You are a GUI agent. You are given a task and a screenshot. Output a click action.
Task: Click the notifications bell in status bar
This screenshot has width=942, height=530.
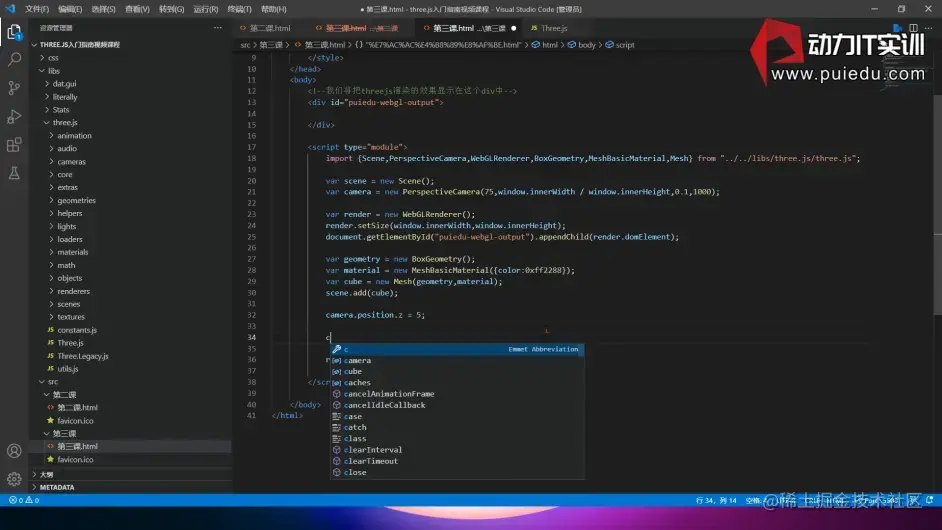coord(930,500)
